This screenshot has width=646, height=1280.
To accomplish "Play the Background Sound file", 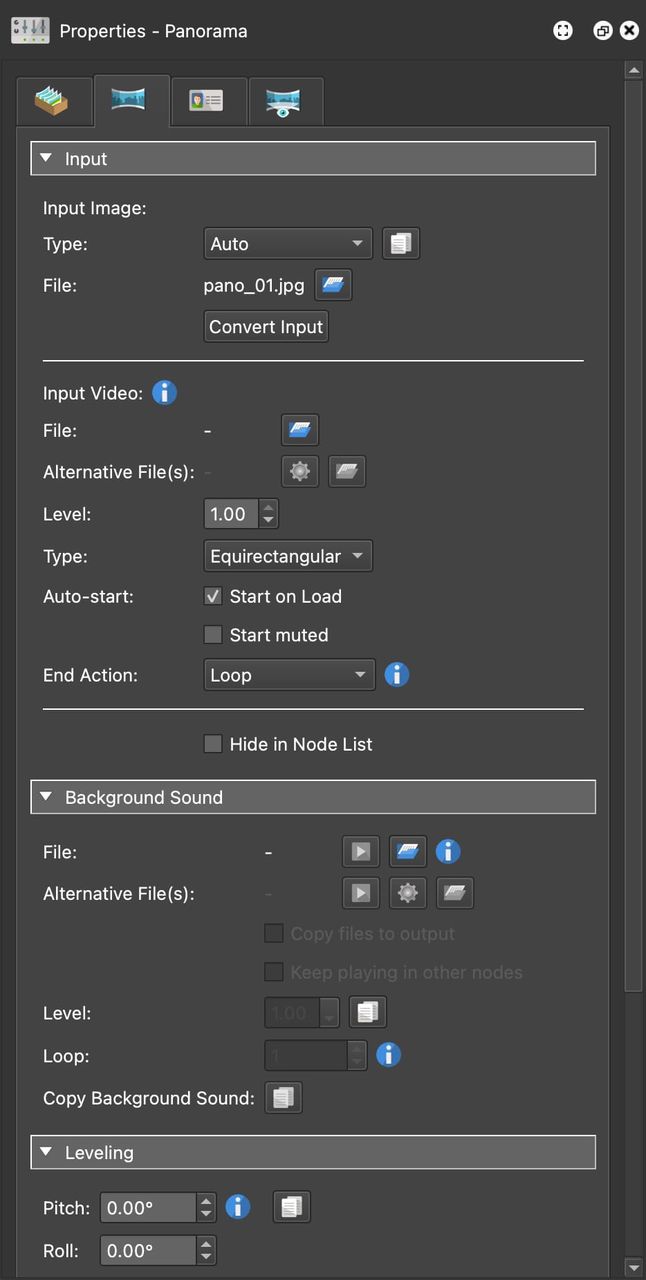I will point(360,852).
